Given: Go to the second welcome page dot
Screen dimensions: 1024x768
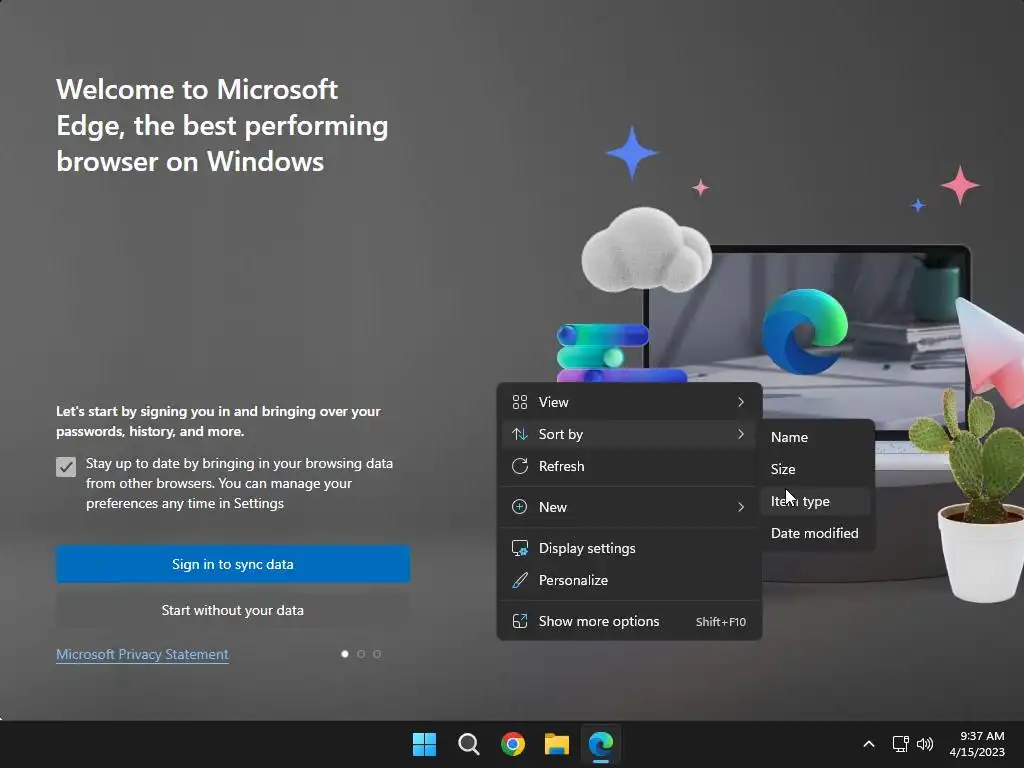Looking at the screenshot, I should click(361, 654).
